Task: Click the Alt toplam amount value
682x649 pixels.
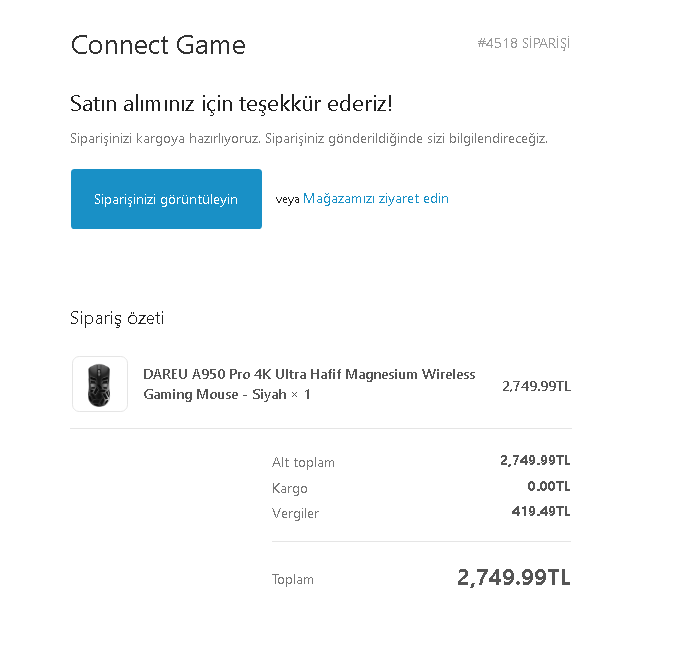Action: coord(535,460)
